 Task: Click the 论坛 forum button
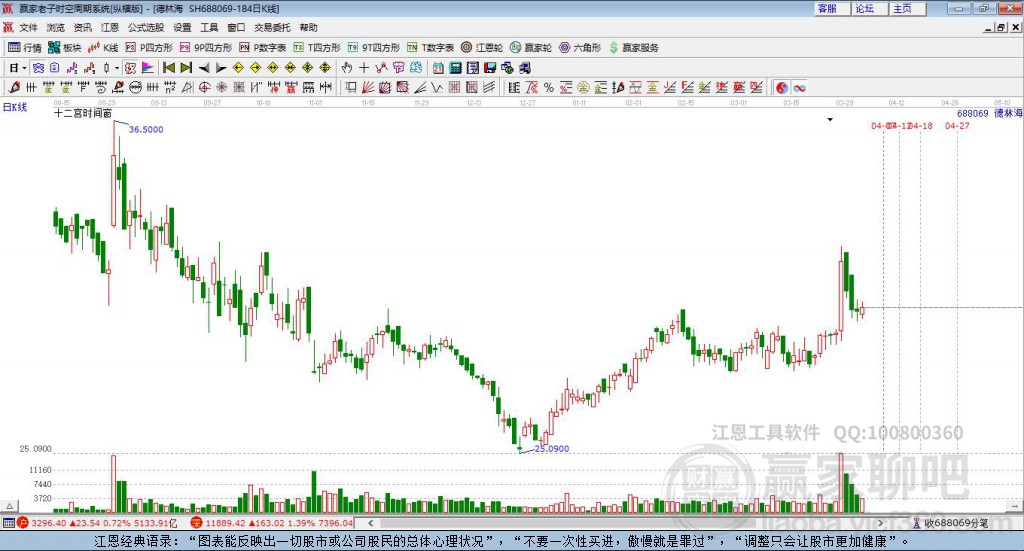pyautogui.click(x=869, y=8)
